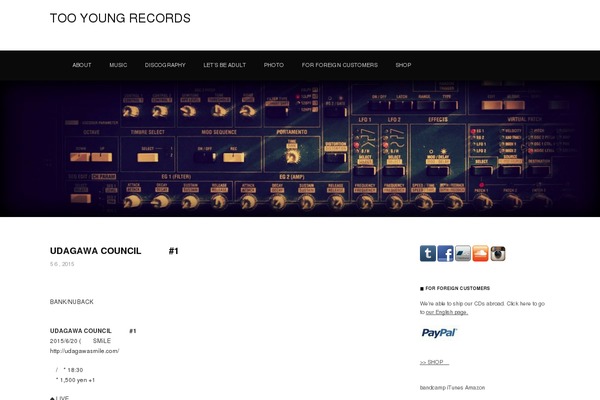
Task: Open the 'our English page' link
Action: click(x=447, y=312)
